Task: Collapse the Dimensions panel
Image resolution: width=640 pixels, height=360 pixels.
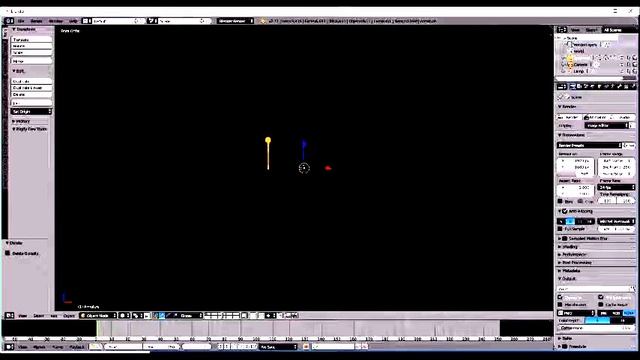Action: click(x=572, y=135)
